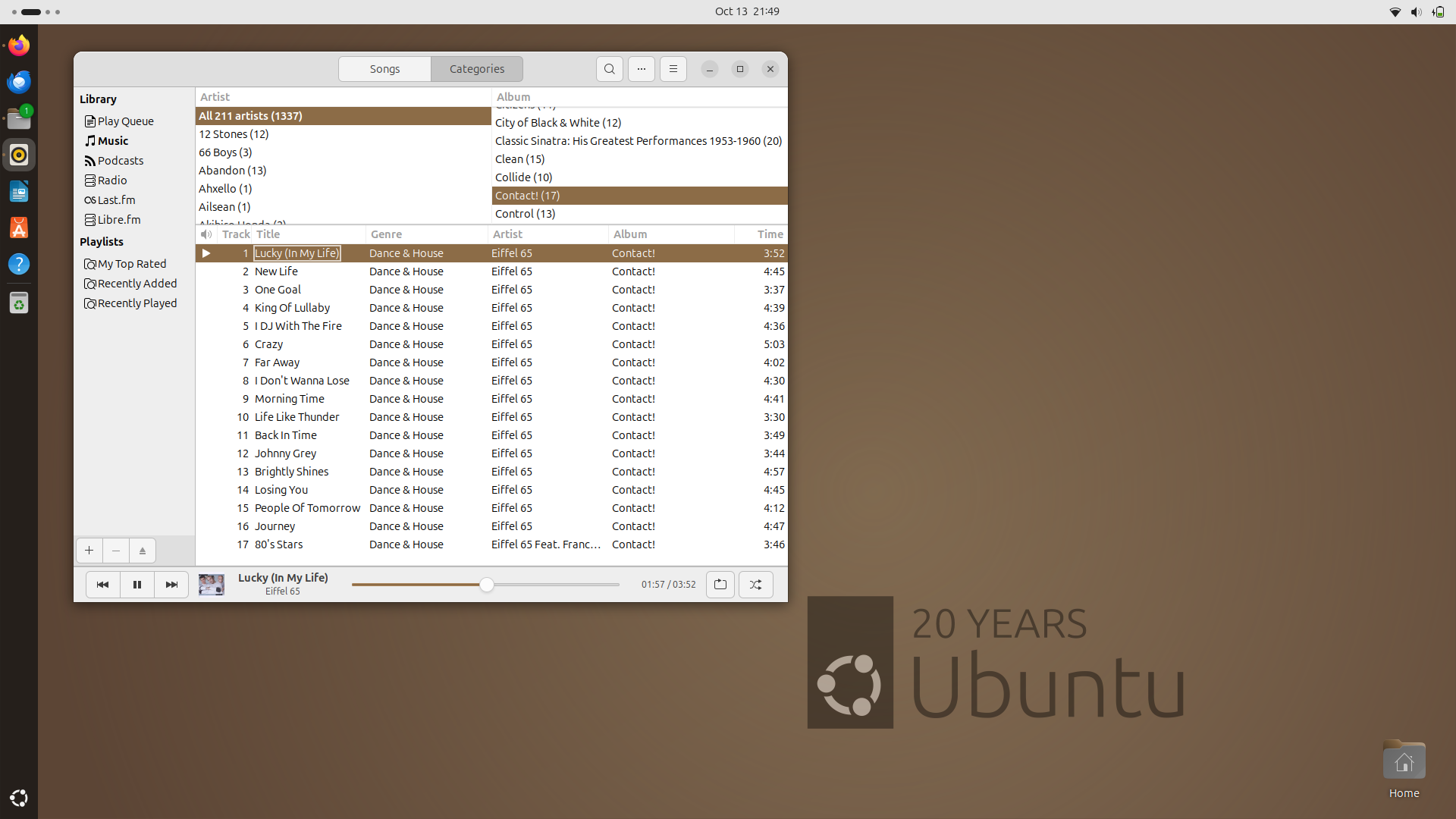Select track People Of Tomorrow
Image resolution: width=1456 pixels, height=819 pixels.
491,508
